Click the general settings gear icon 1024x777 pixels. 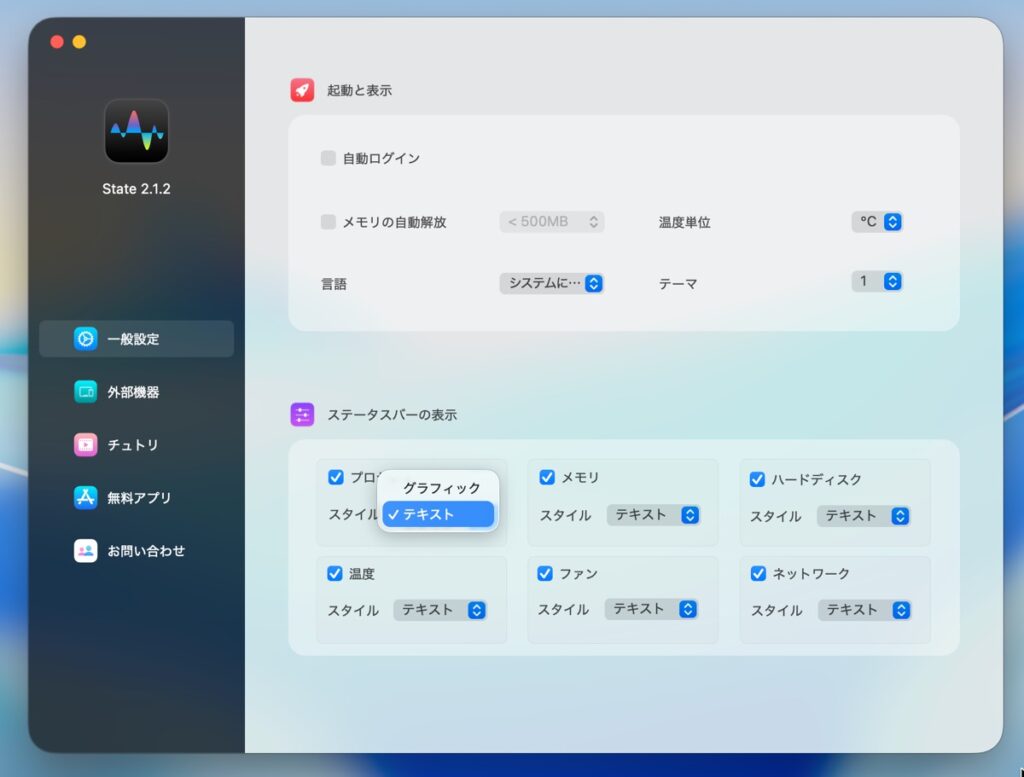(86, 339)
